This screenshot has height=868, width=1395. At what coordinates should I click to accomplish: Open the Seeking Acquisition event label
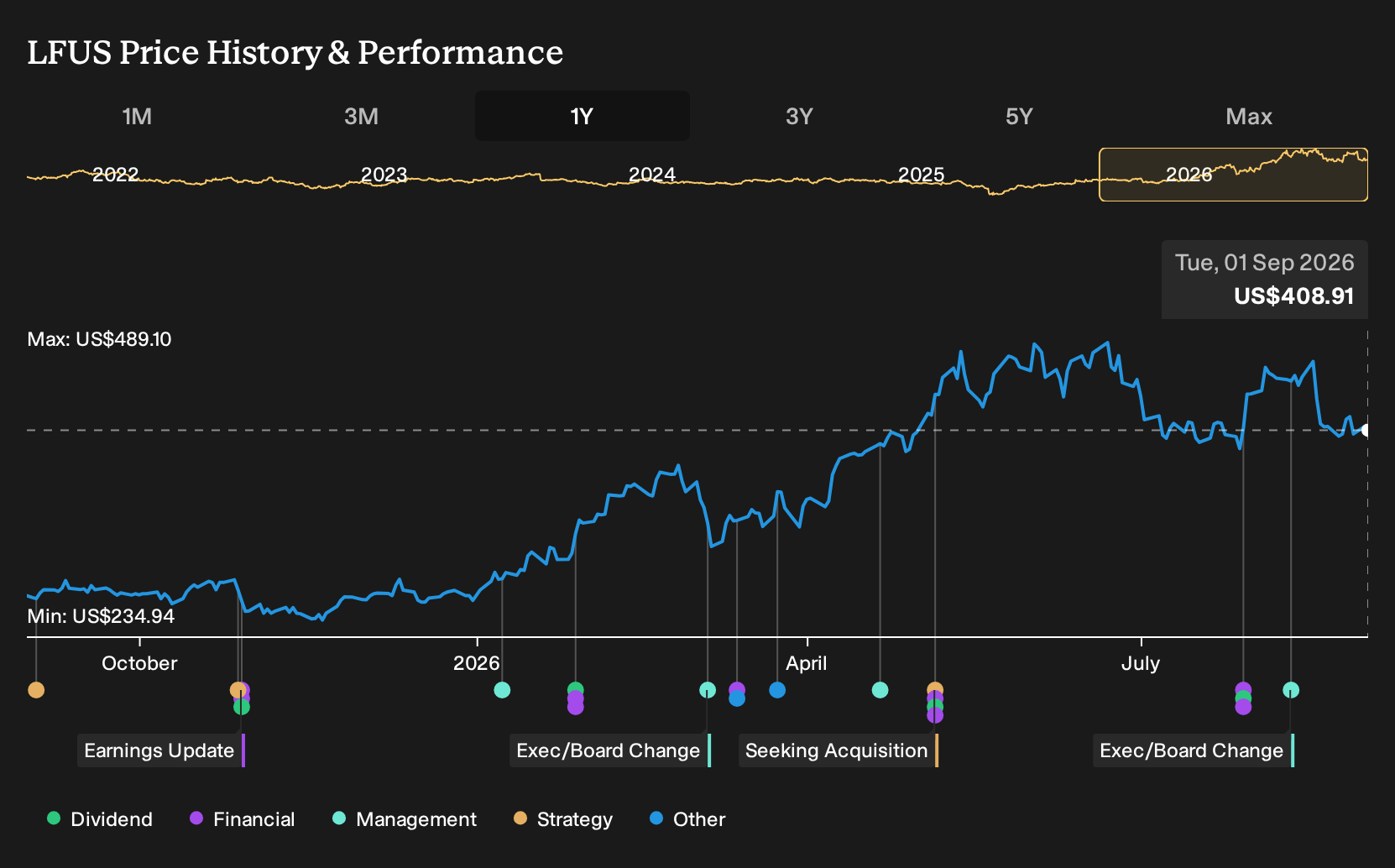click(x=838, y=750)
